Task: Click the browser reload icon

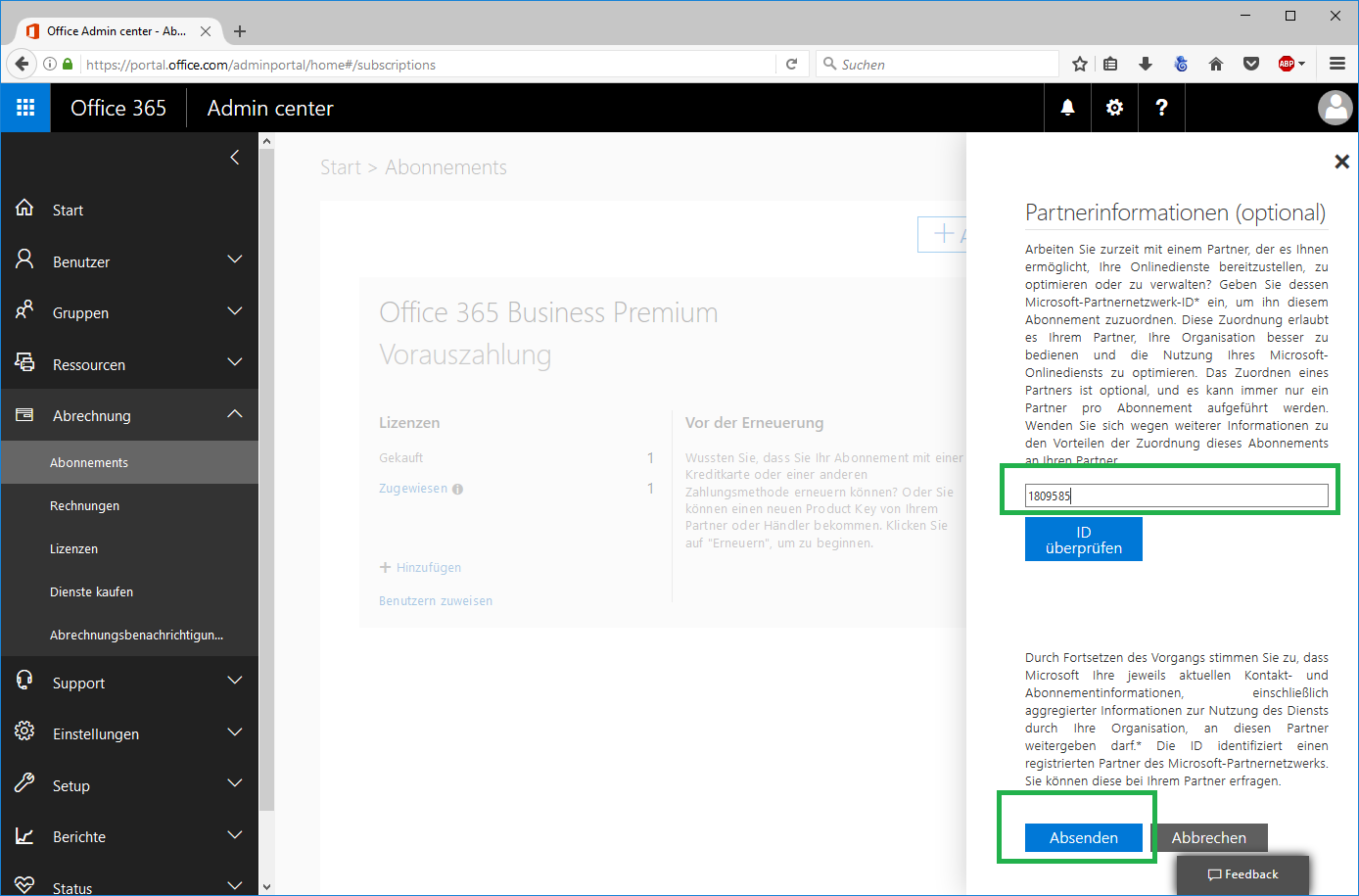Action: (792, 65)
